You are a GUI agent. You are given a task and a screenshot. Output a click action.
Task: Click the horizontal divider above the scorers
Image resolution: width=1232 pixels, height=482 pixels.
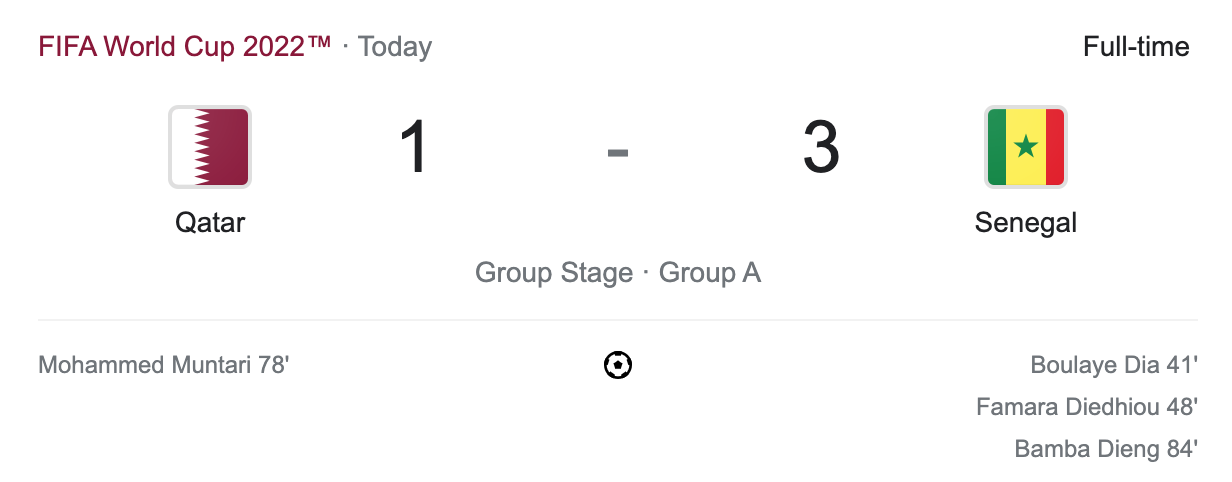[x=617, y=320]
